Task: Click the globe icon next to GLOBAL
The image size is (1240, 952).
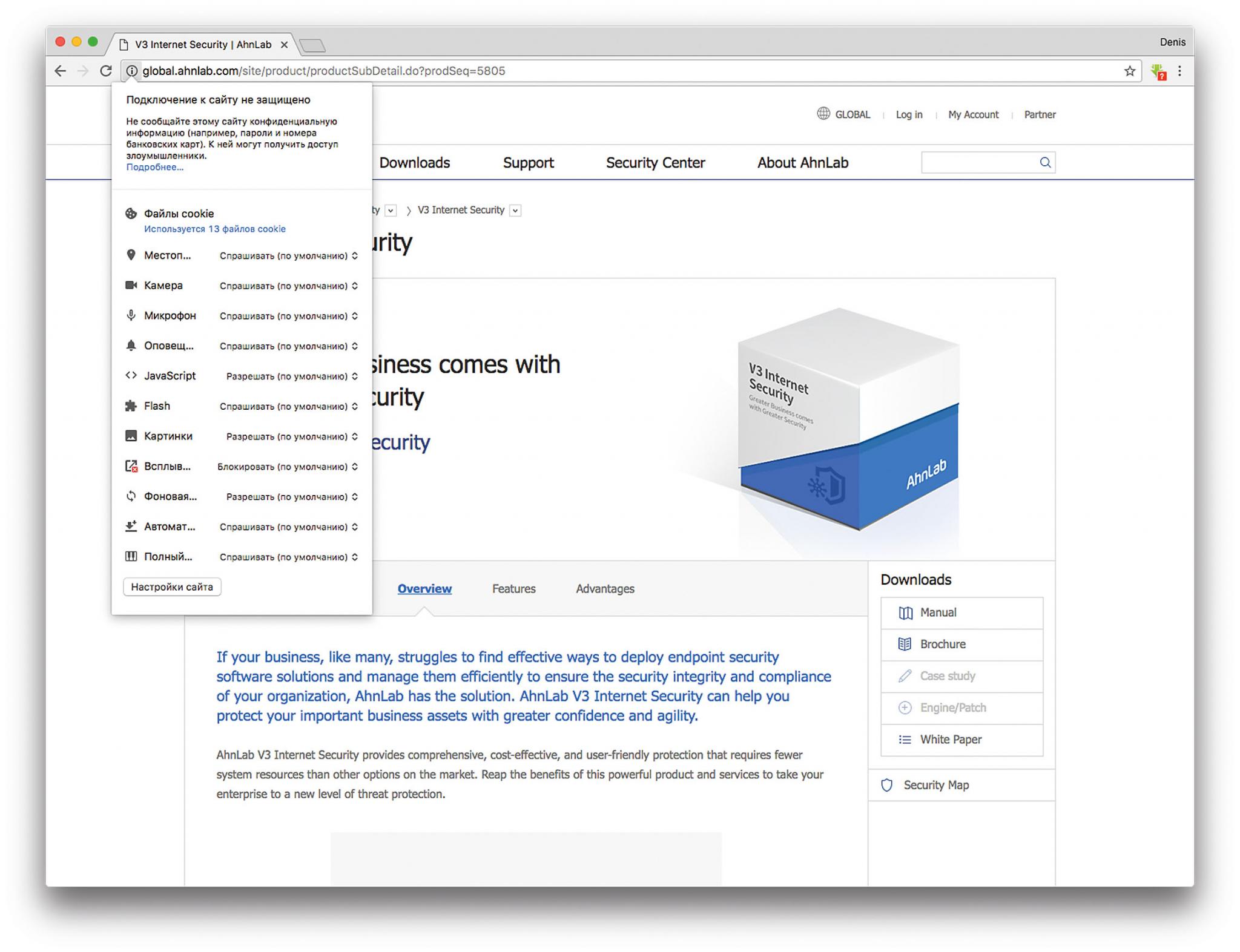Action: 823,114
